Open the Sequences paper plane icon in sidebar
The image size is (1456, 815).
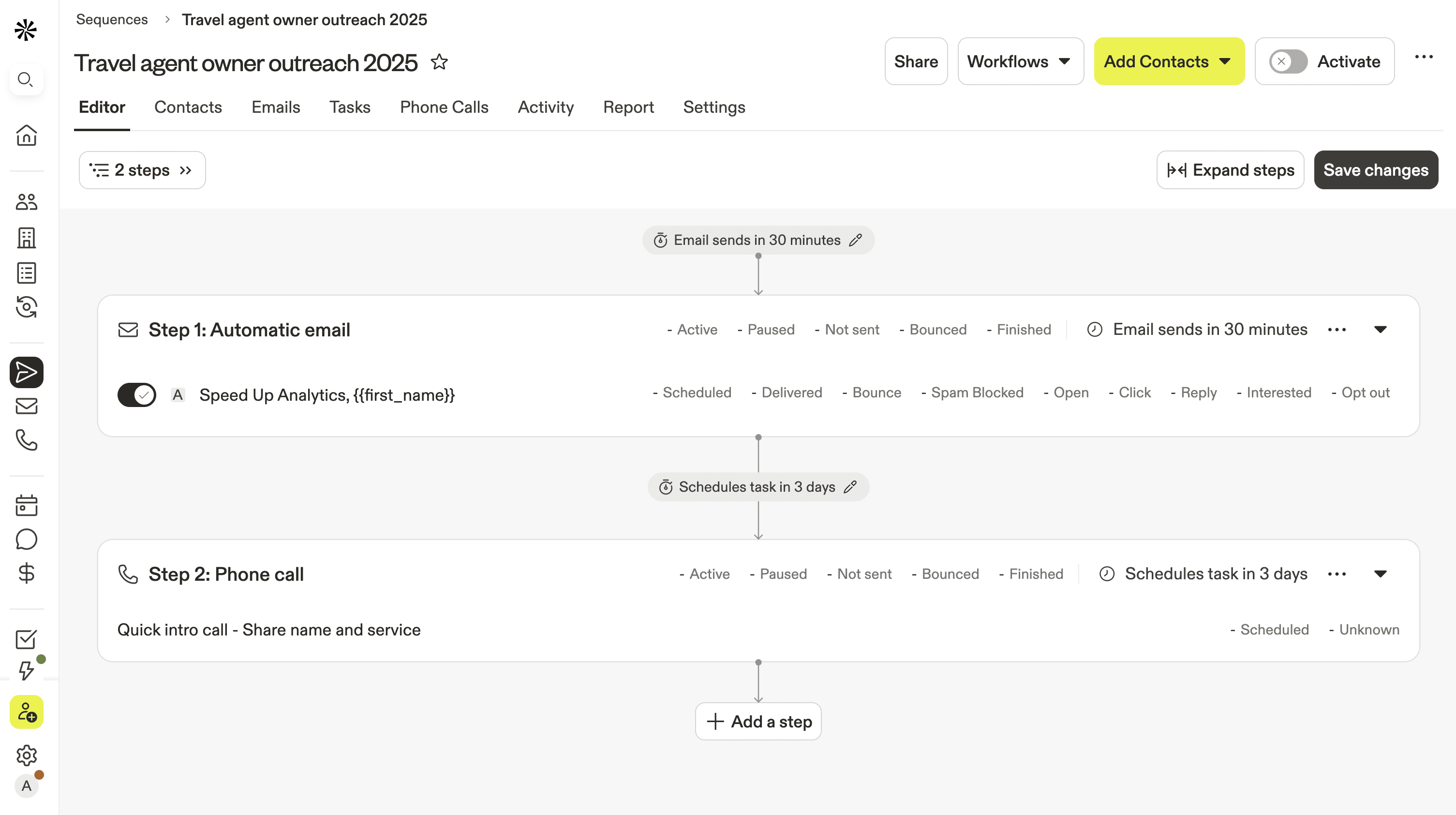point(26,372)
